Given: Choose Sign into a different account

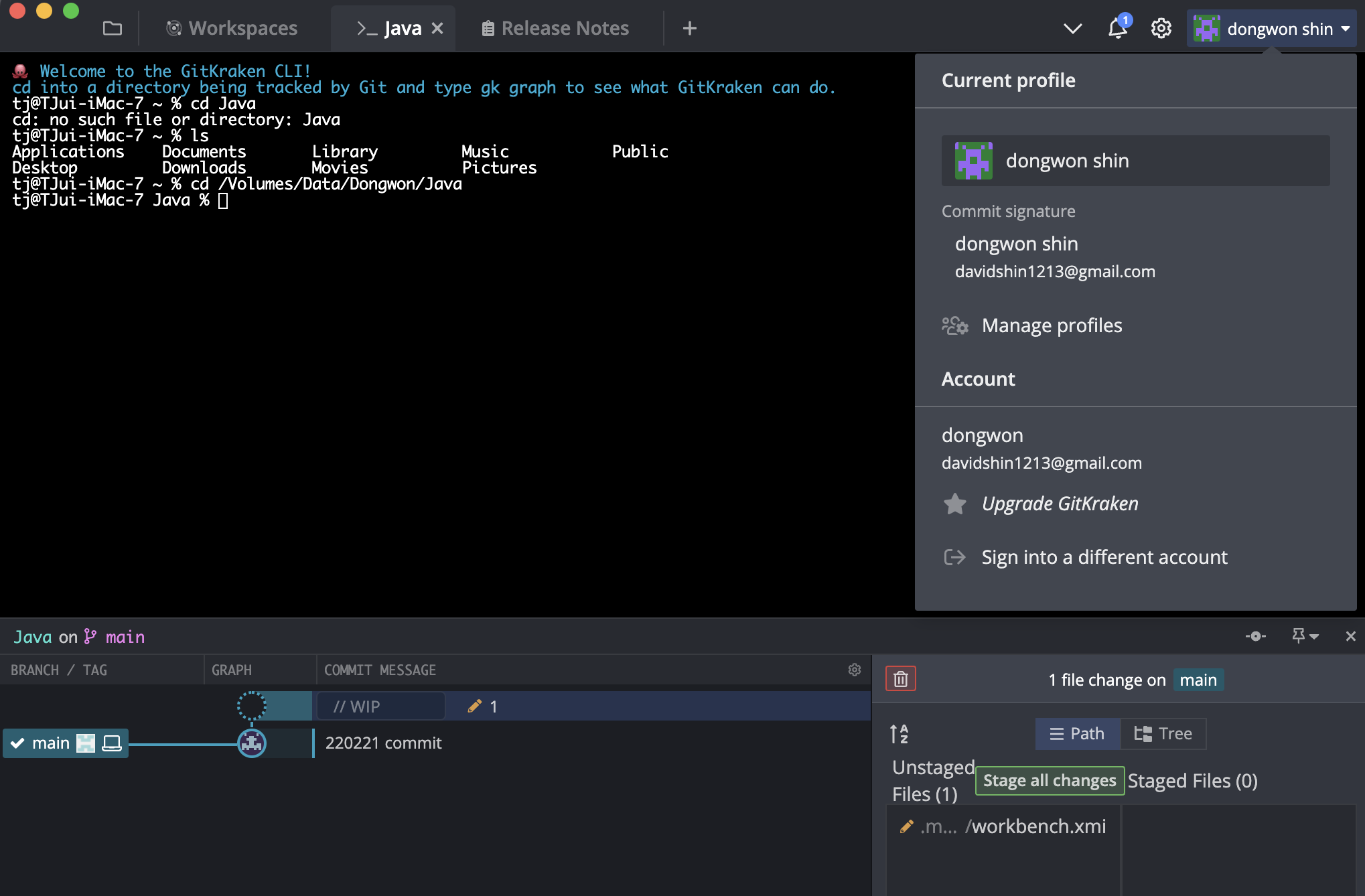Looking at the screenshot, I should [x=1104, y=557].
